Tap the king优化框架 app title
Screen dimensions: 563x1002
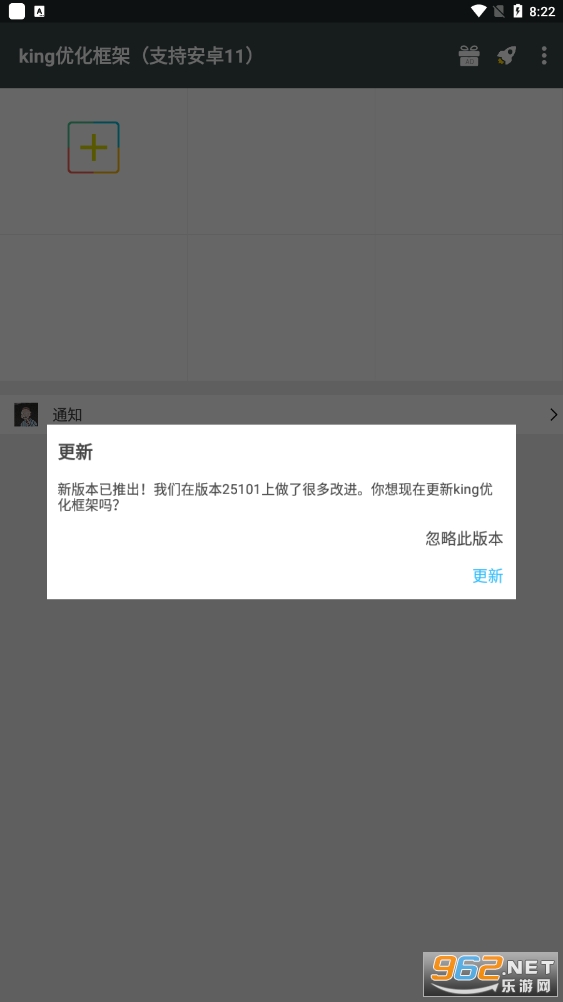139,56
